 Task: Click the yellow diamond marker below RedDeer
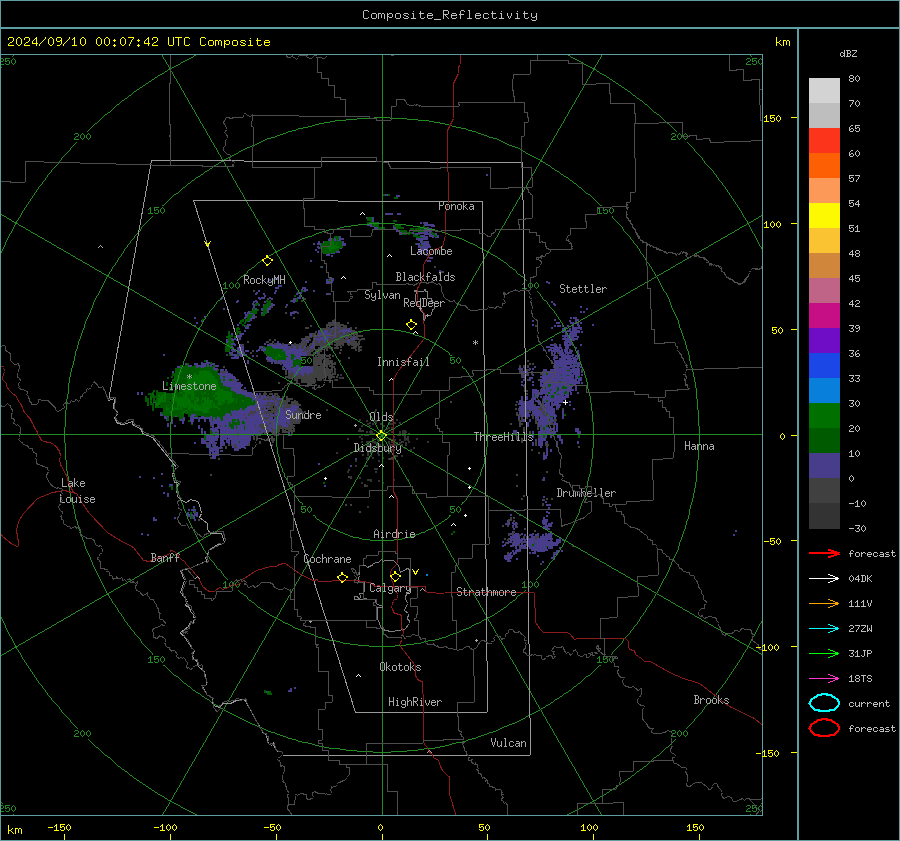[x=411, y=325]
